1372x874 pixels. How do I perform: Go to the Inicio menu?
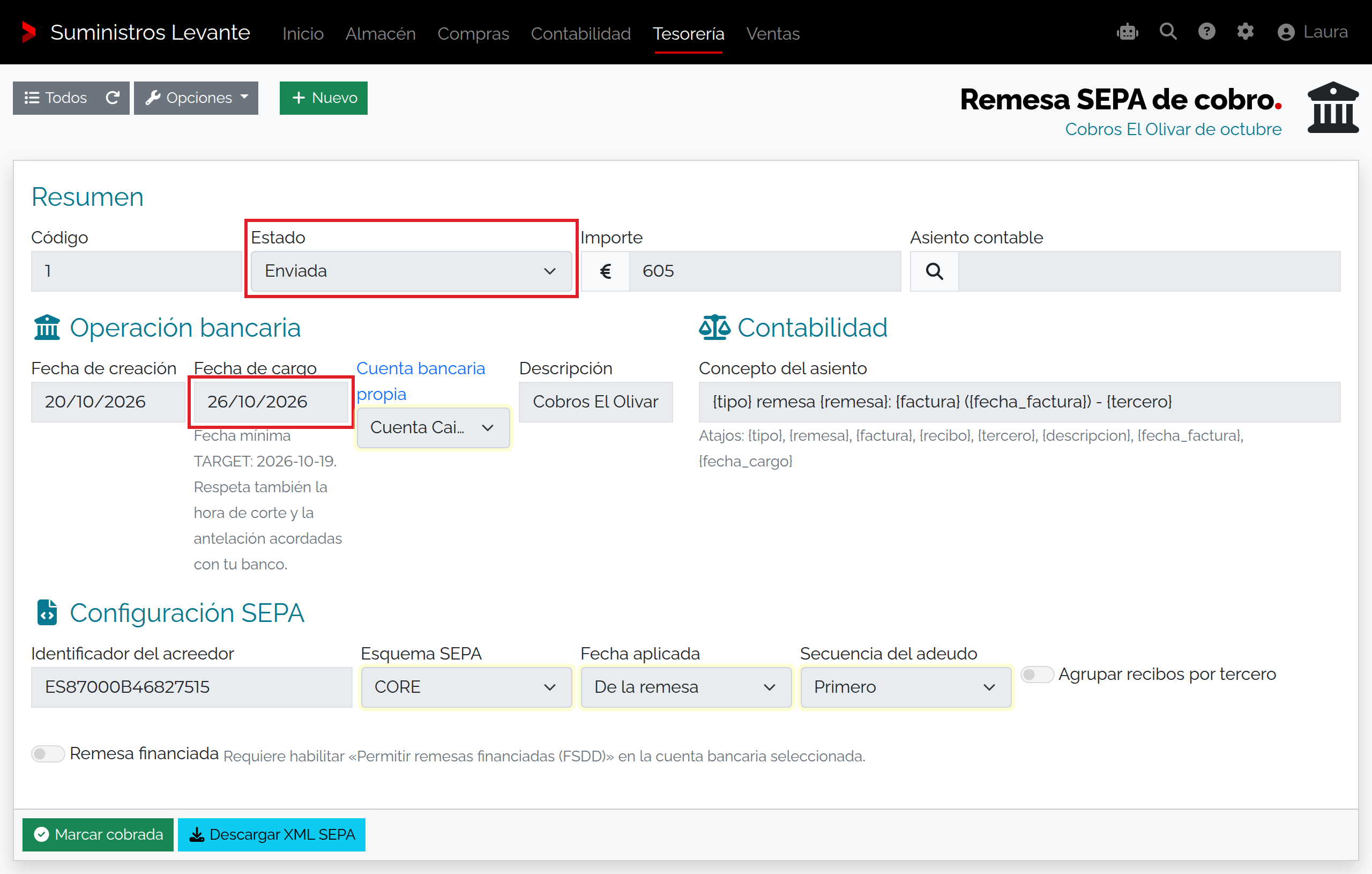[303, 33]
